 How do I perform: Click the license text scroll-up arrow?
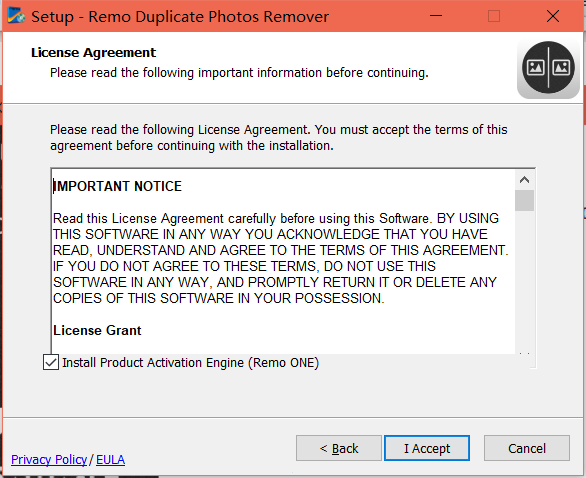click(x=524, y=180)
